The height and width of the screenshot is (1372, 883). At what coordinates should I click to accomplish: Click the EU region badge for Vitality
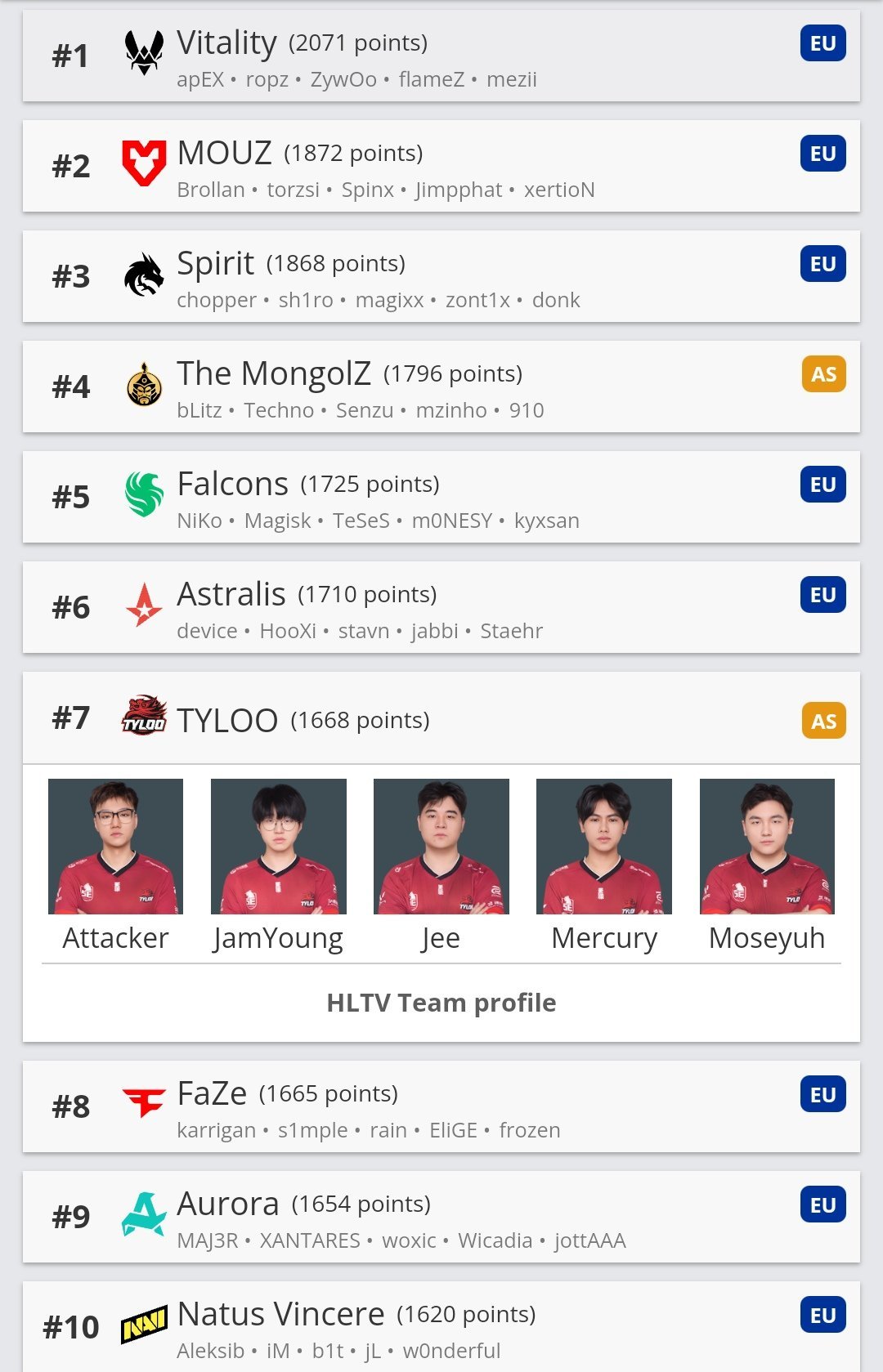click(x=823, y=43)
